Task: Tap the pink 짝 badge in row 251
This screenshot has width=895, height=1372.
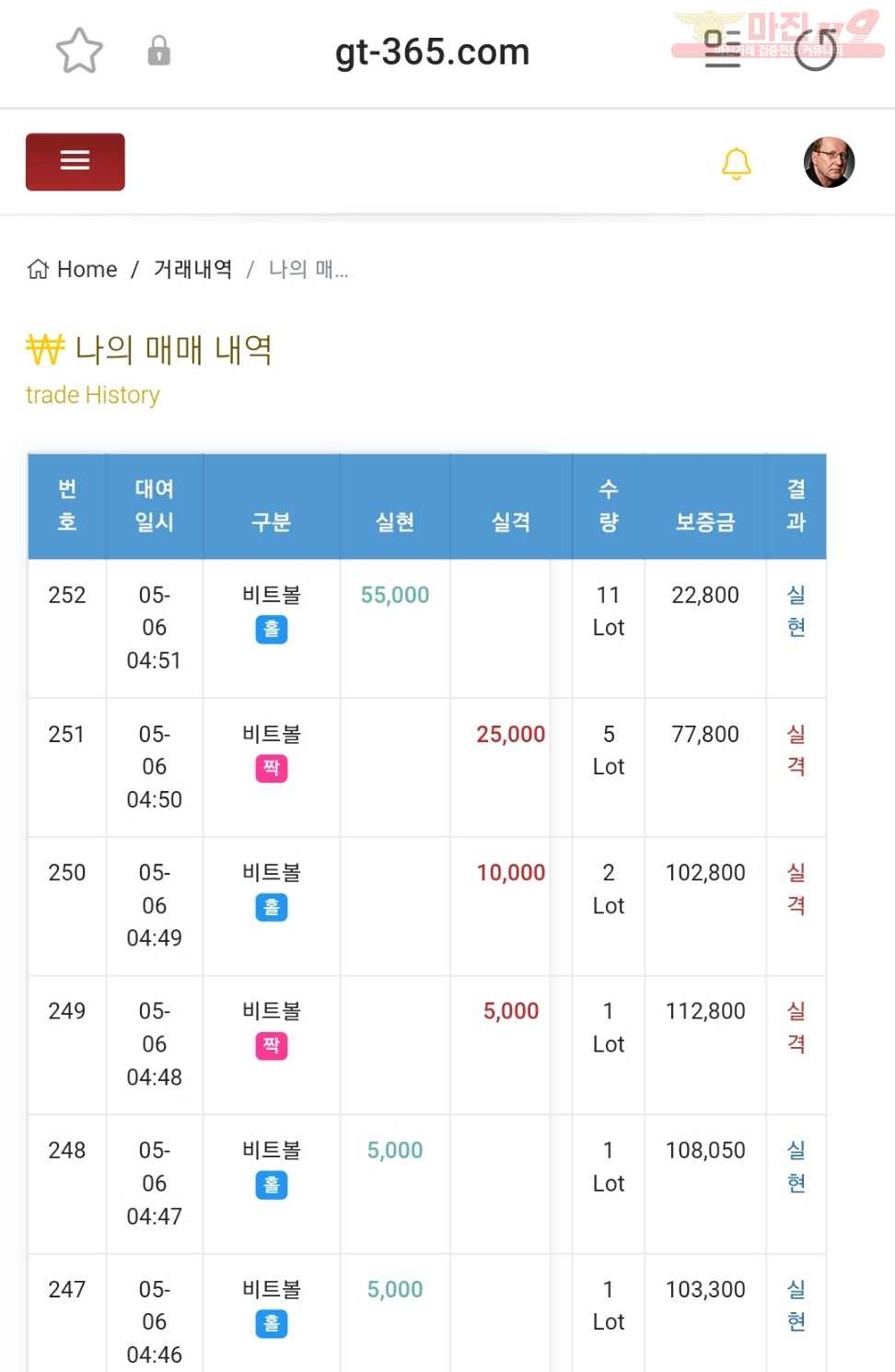Action: [272, 768]
